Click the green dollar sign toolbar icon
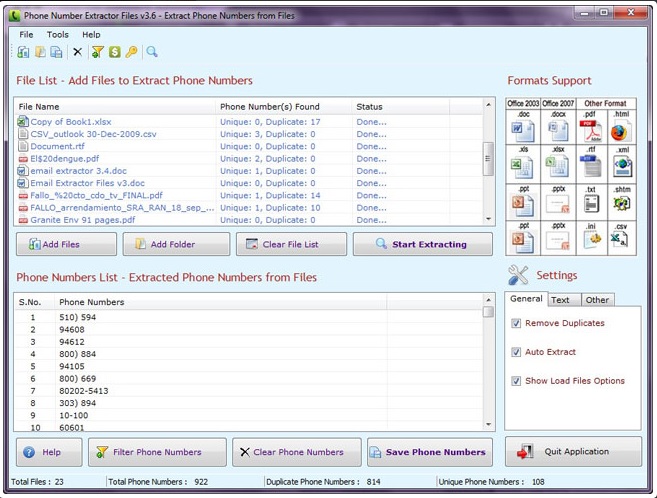 (x=115, y=52)
